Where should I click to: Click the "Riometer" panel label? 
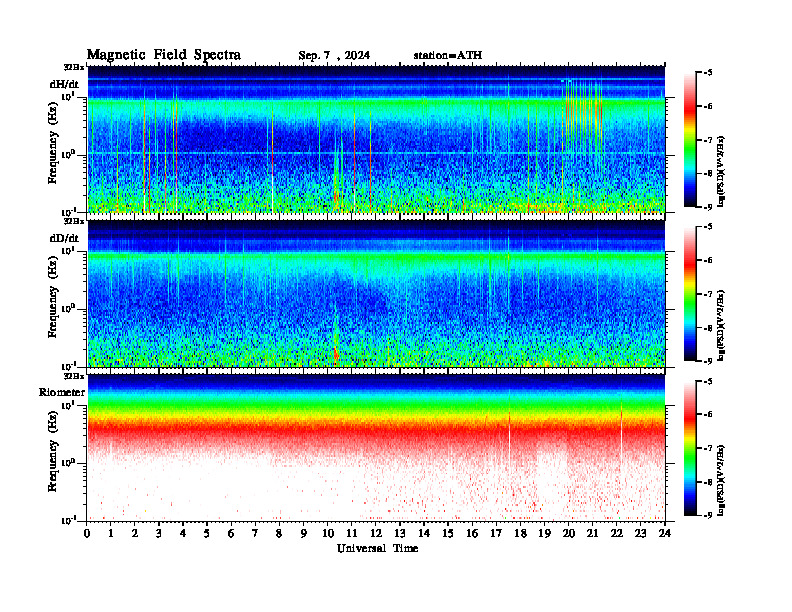point(62,392)
